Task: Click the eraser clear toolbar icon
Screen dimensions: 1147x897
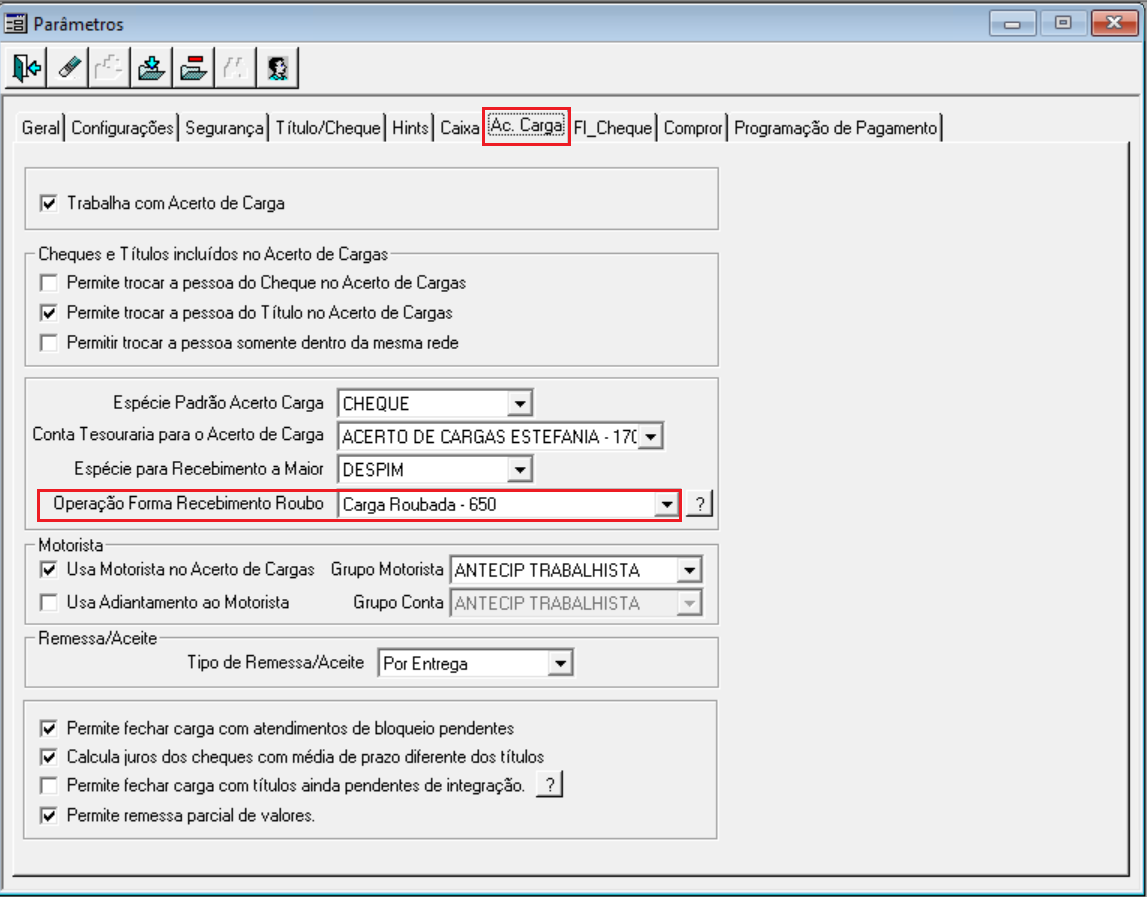Action: 68,68
